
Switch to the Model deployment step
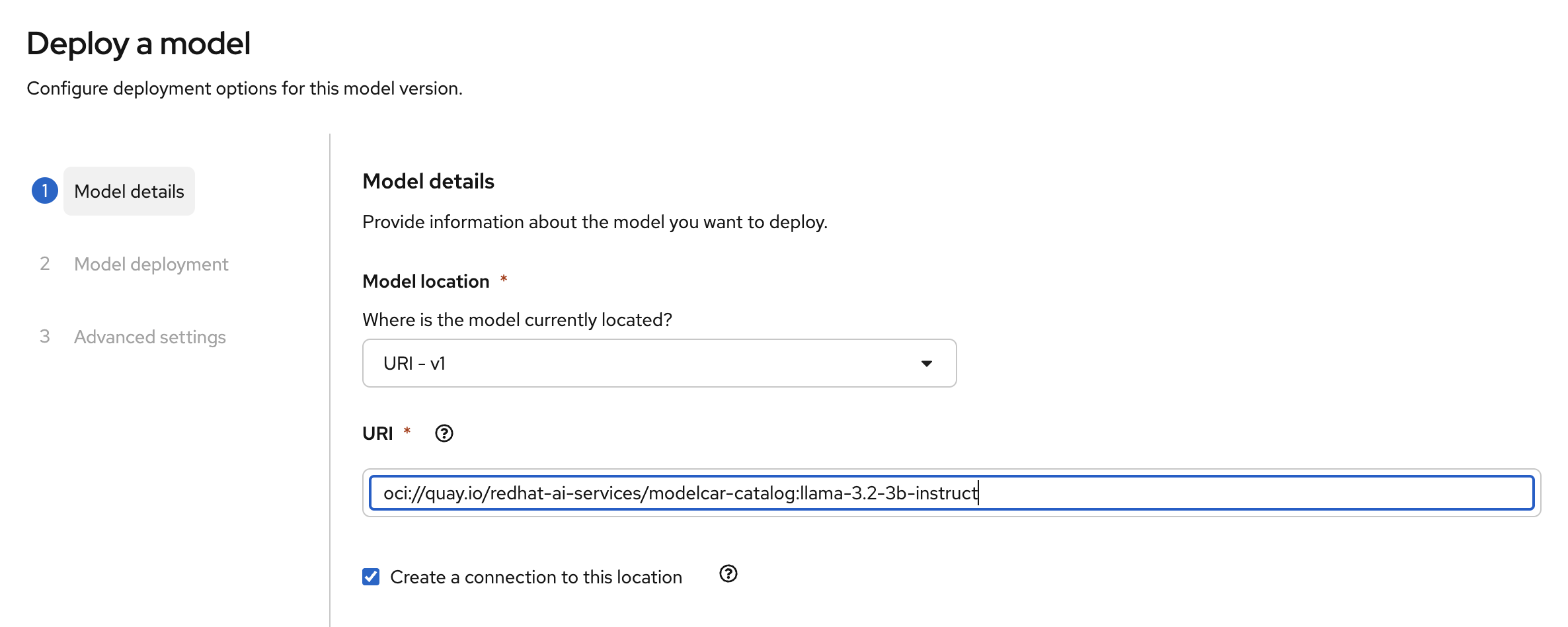151,263
